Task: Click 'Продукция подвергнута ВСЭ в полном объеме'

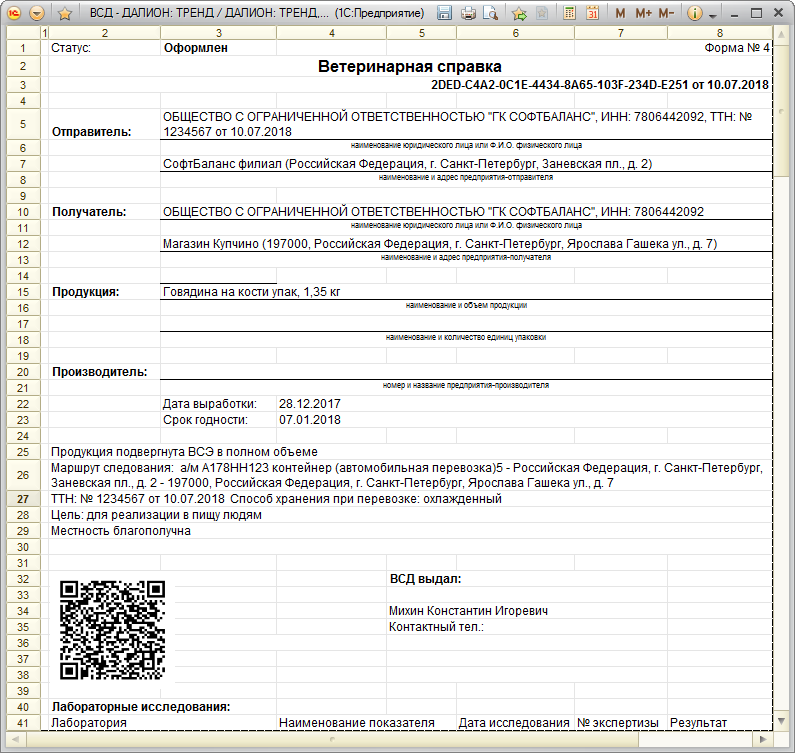Action: 184,452
